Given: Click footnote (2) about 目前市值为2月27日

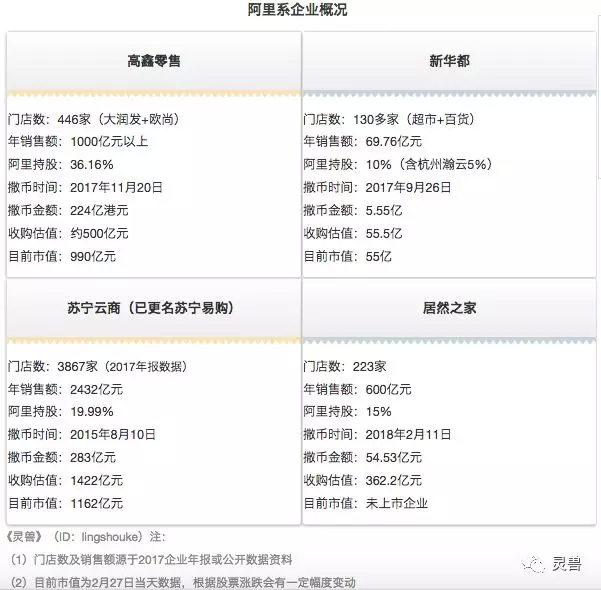Looking at the screenshot, I should click(183, 583).
